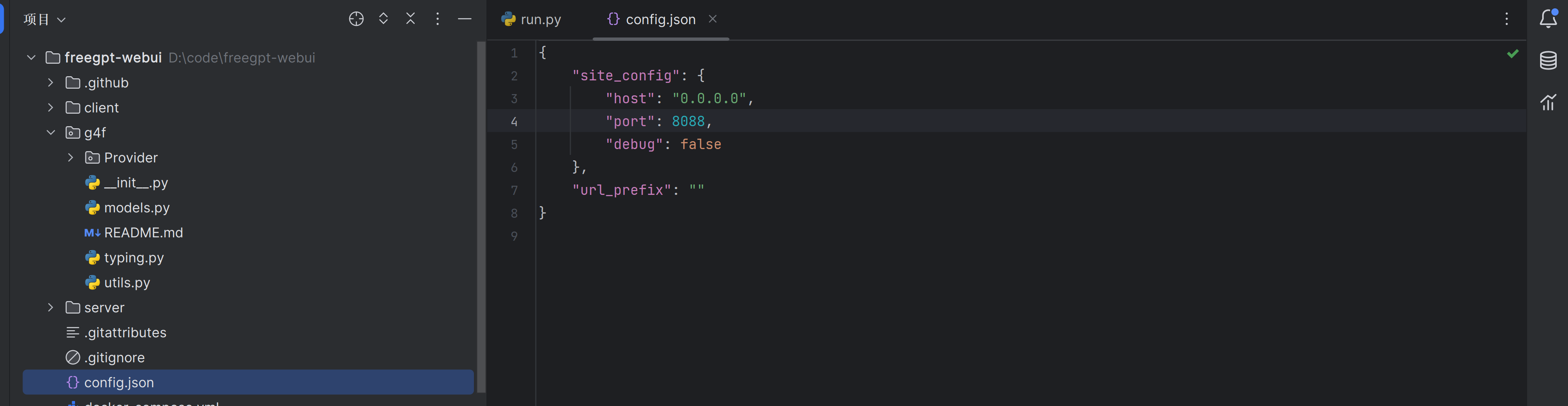The width and height of the screenshot is (1568, 406).
Task: Expand the Provider package folder
Action: point(70,158)
